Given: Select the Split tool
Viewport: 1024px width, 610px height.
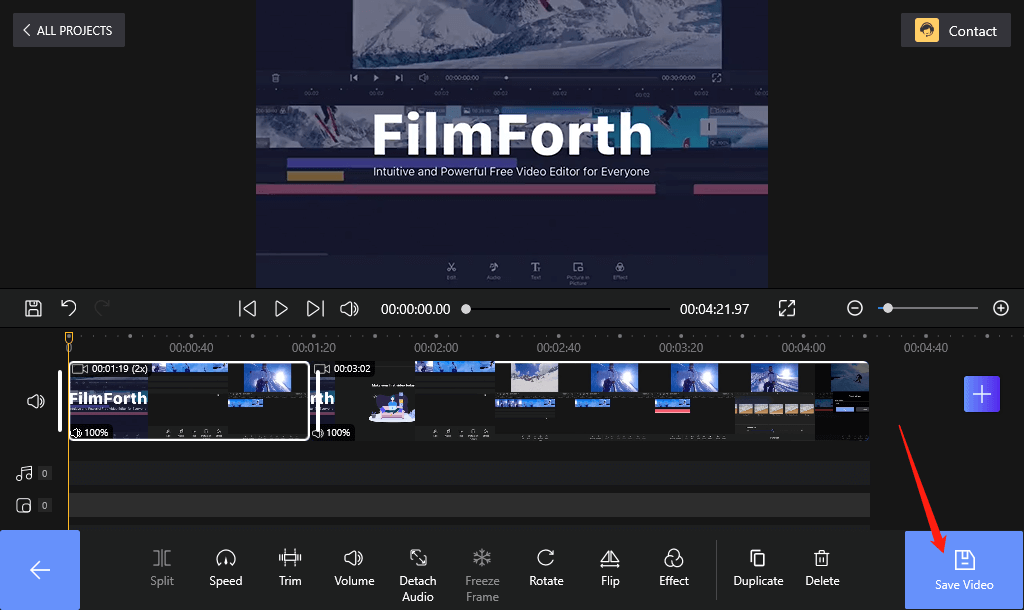Looking at the screenshot, I should (x=162, y=568).
